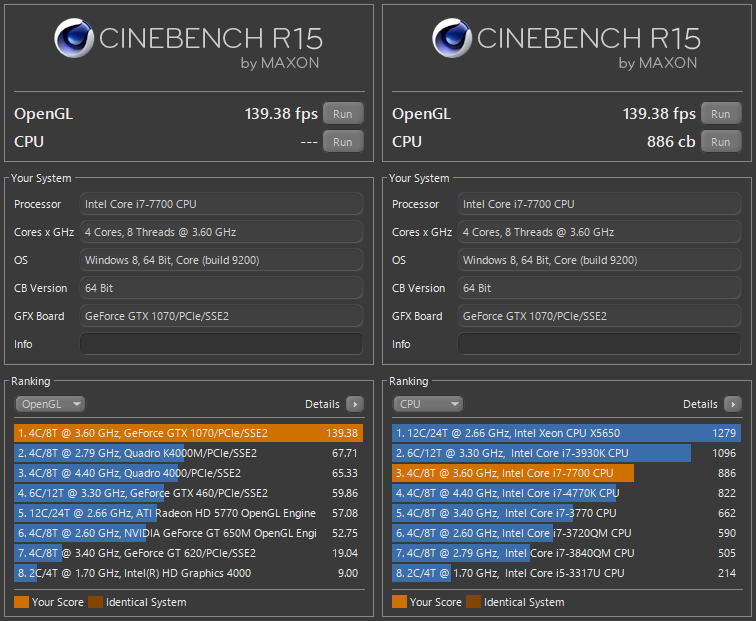Select the Core i7-3720QM ranking row
Image resolution: width=756 pixels, height=621 pixels.
coord(567,533)
